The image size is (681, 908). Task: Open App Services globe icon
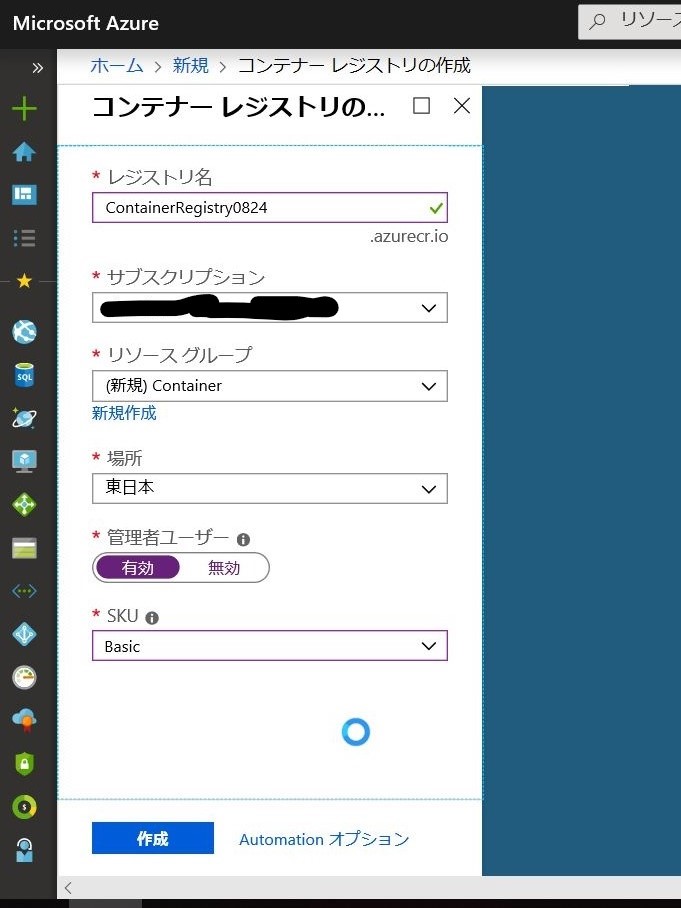[24, 332]
